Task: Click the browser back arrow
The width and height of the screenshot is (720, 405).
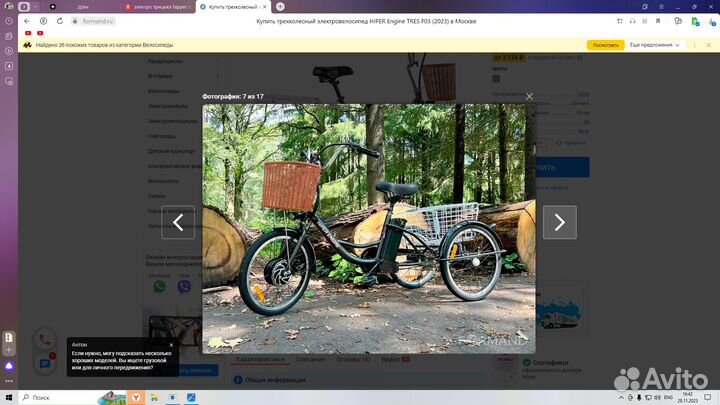Action: pyautogui.click(x=28, y=20)
